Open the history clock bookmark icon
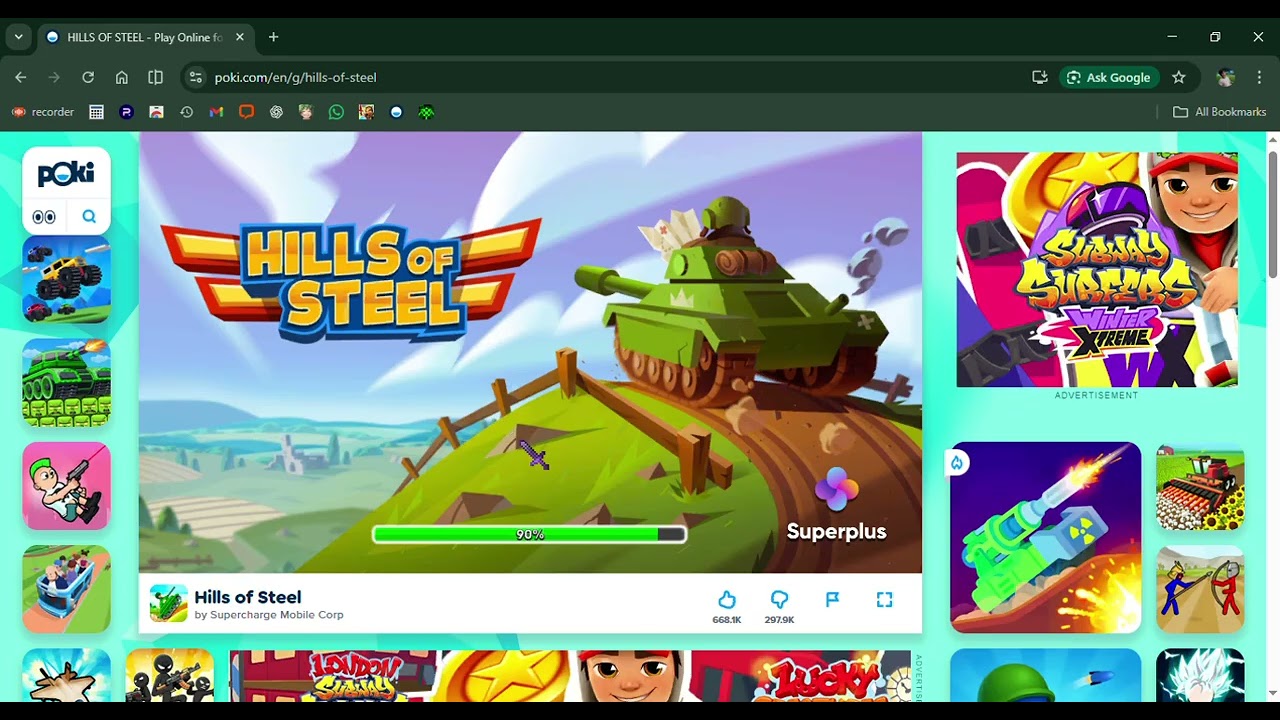1280x720 pixels. click(x=186, y=112)
